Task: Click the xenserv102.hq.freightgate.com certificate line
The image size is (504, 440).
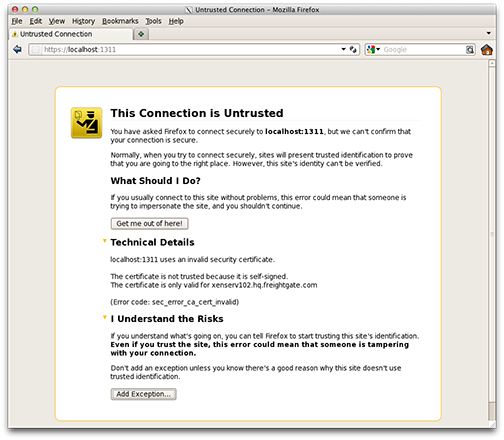Action: coord(214,285)
